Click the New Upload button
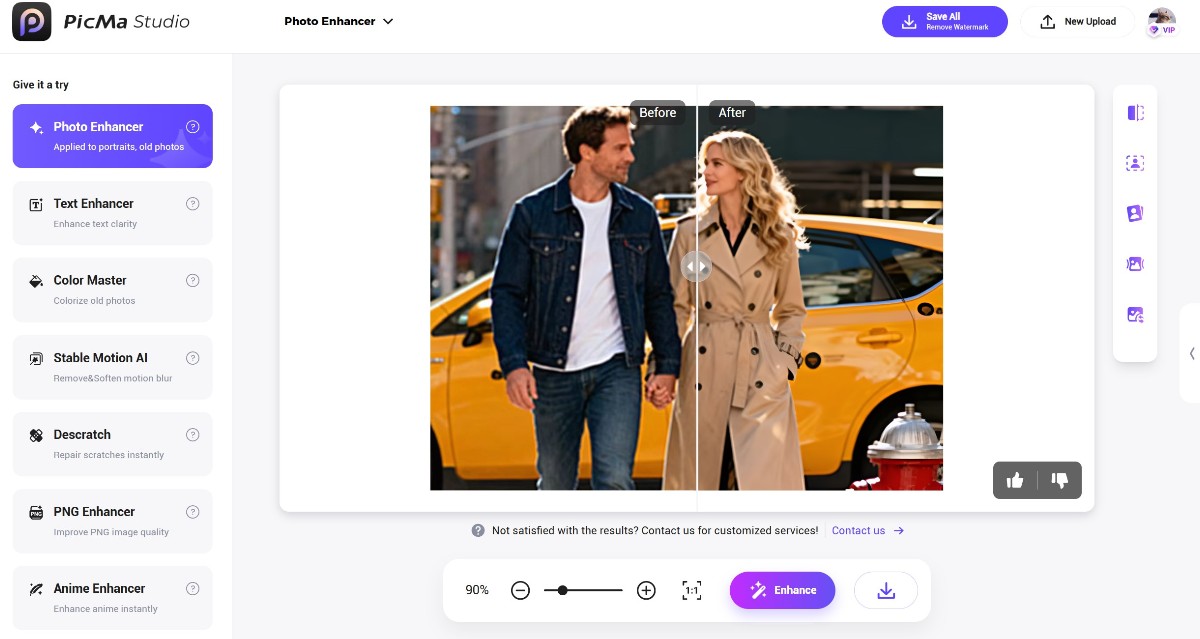 (1077, 21)
